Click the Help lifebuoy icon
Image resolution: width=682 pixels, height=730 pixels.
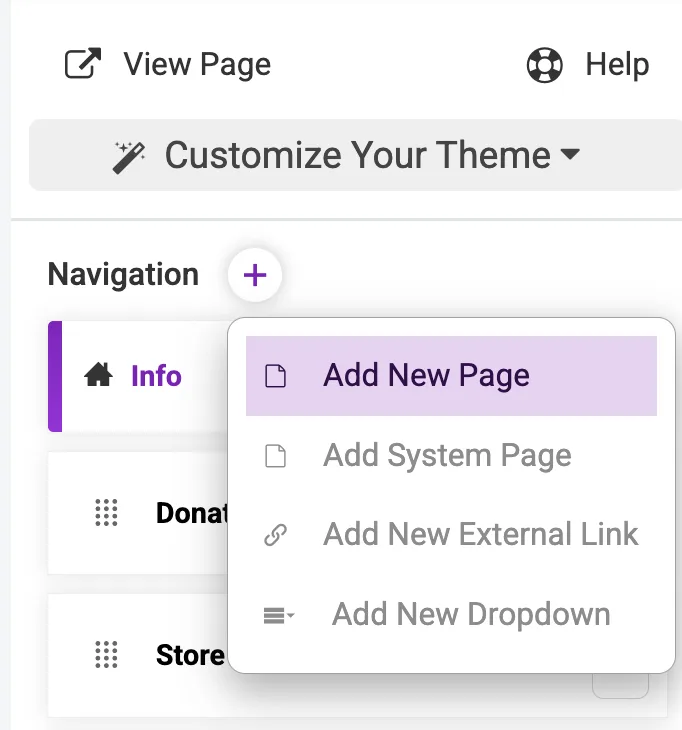(545, 66)
